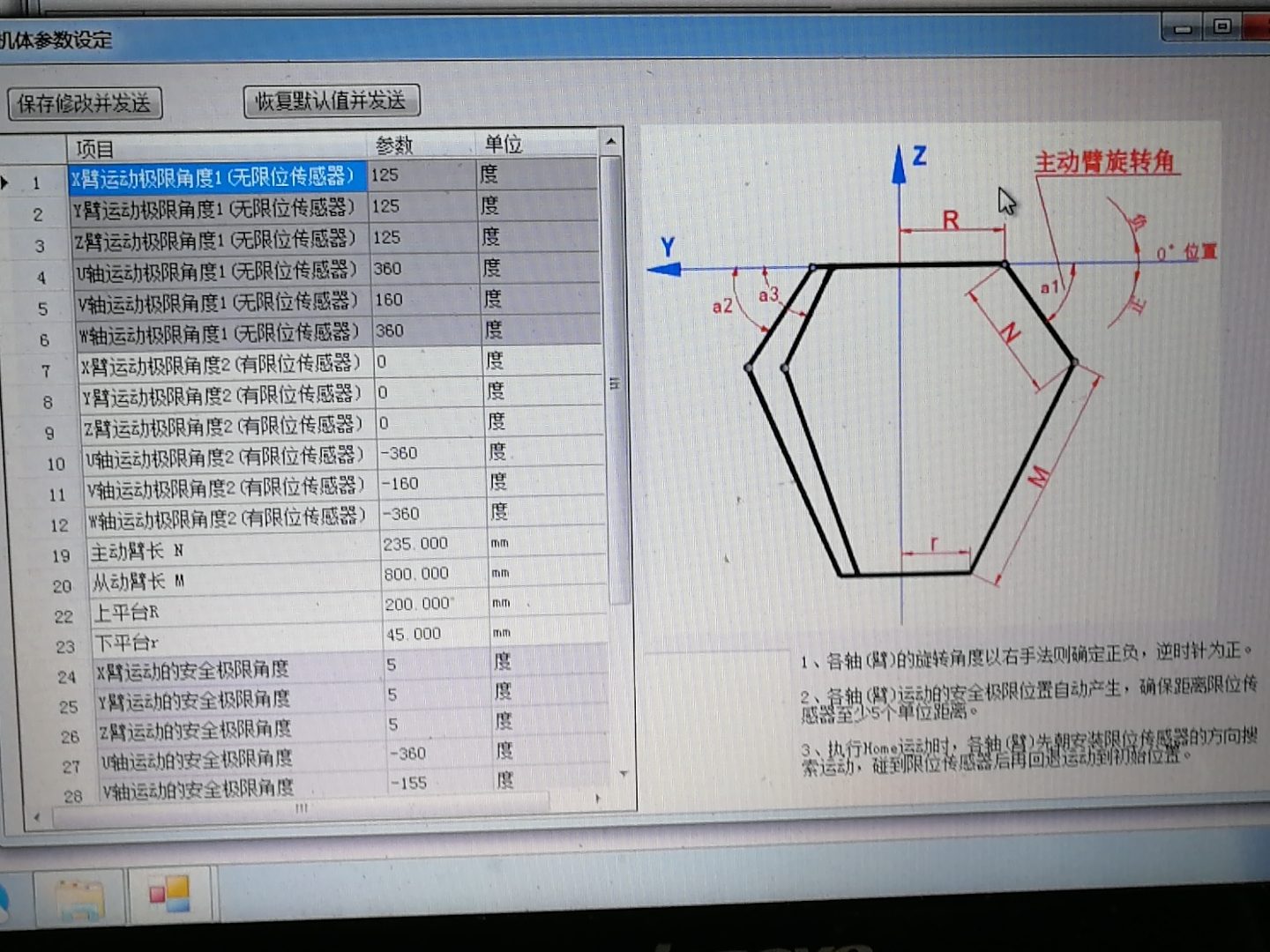
Task: Open the colored-squares app taskbar icon
Action: click(169, 895)
